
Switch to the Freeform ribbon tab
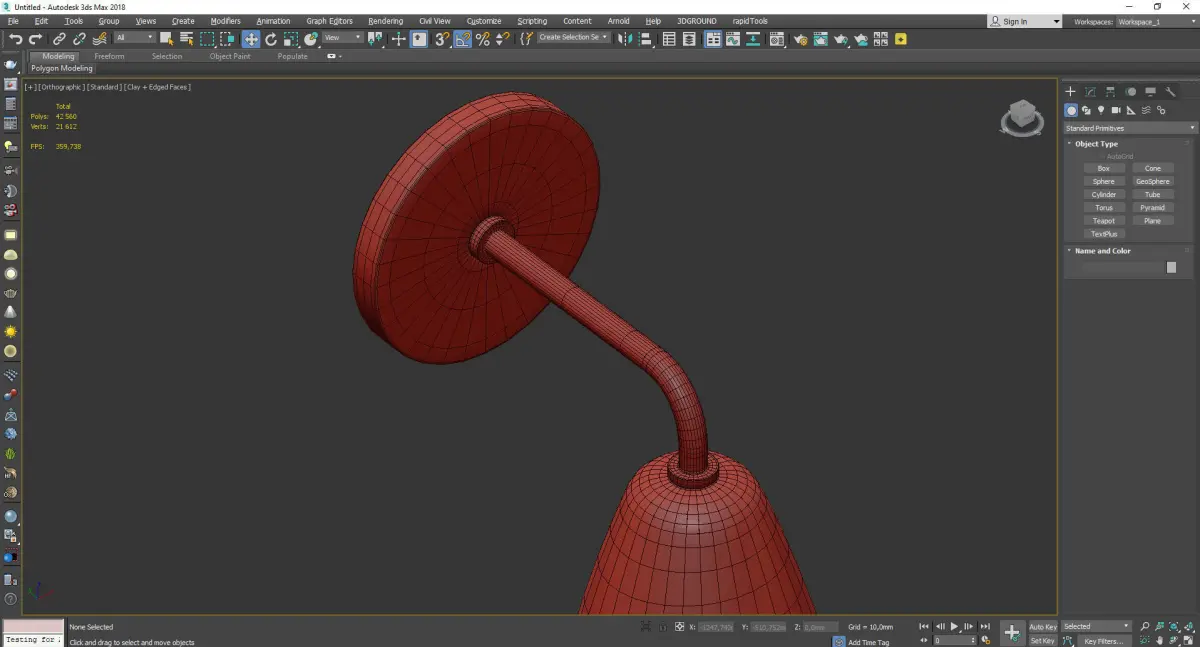pyautogui.click(x=109, y=56)
